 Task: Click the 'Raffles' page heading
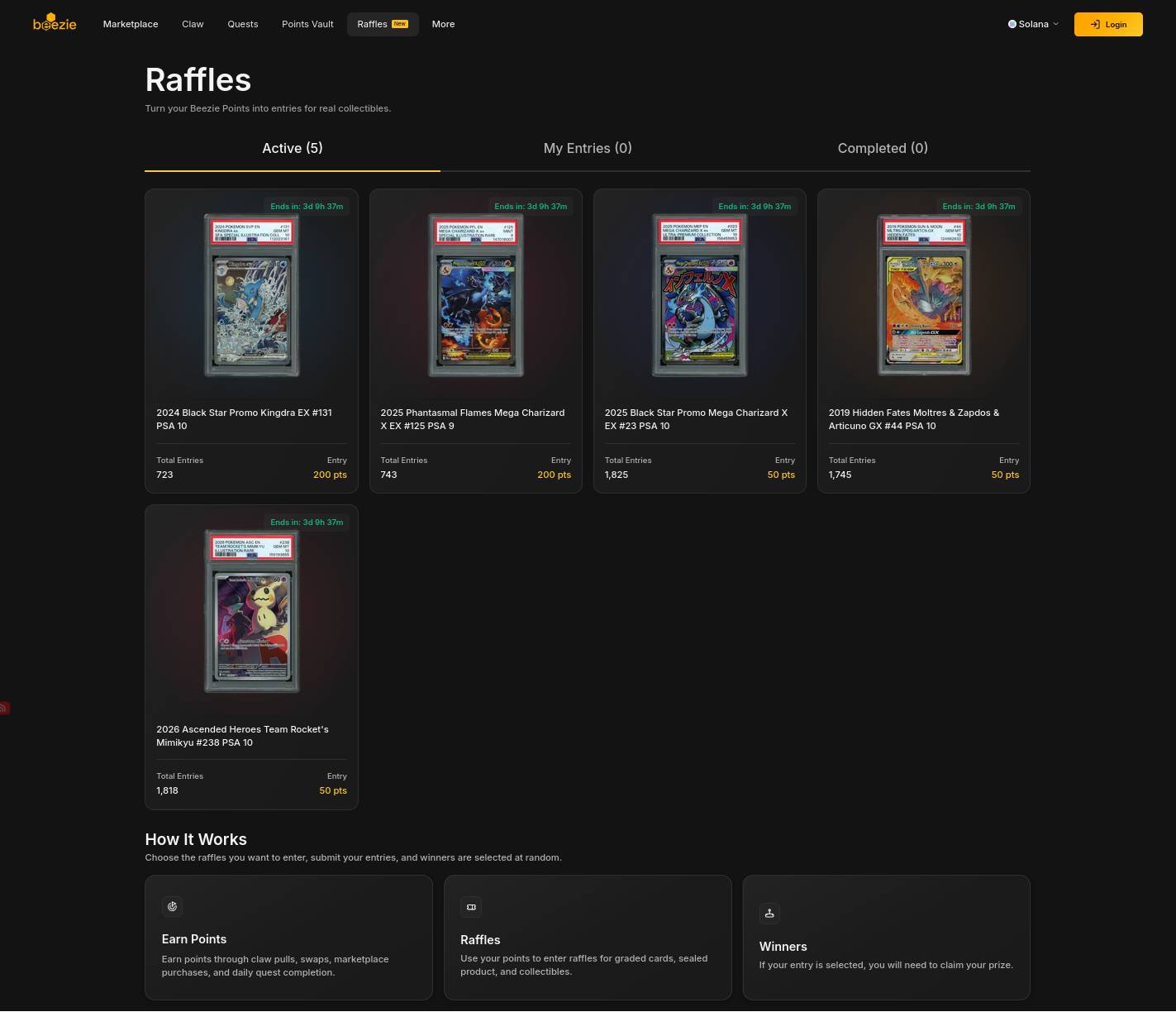click(198, 80)
